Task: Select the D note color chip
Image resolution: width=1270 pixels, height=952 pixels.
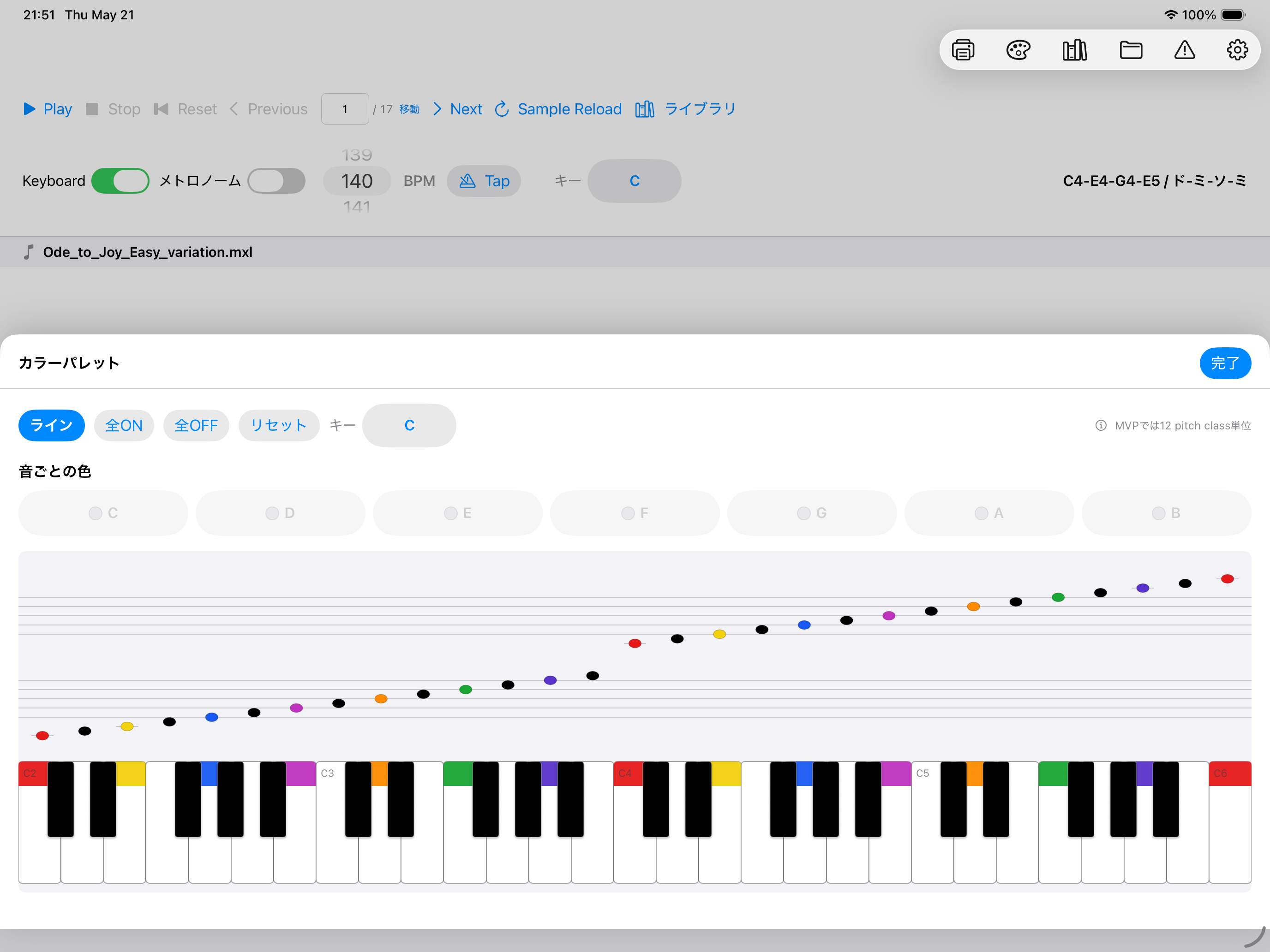Action: (280, 513)
